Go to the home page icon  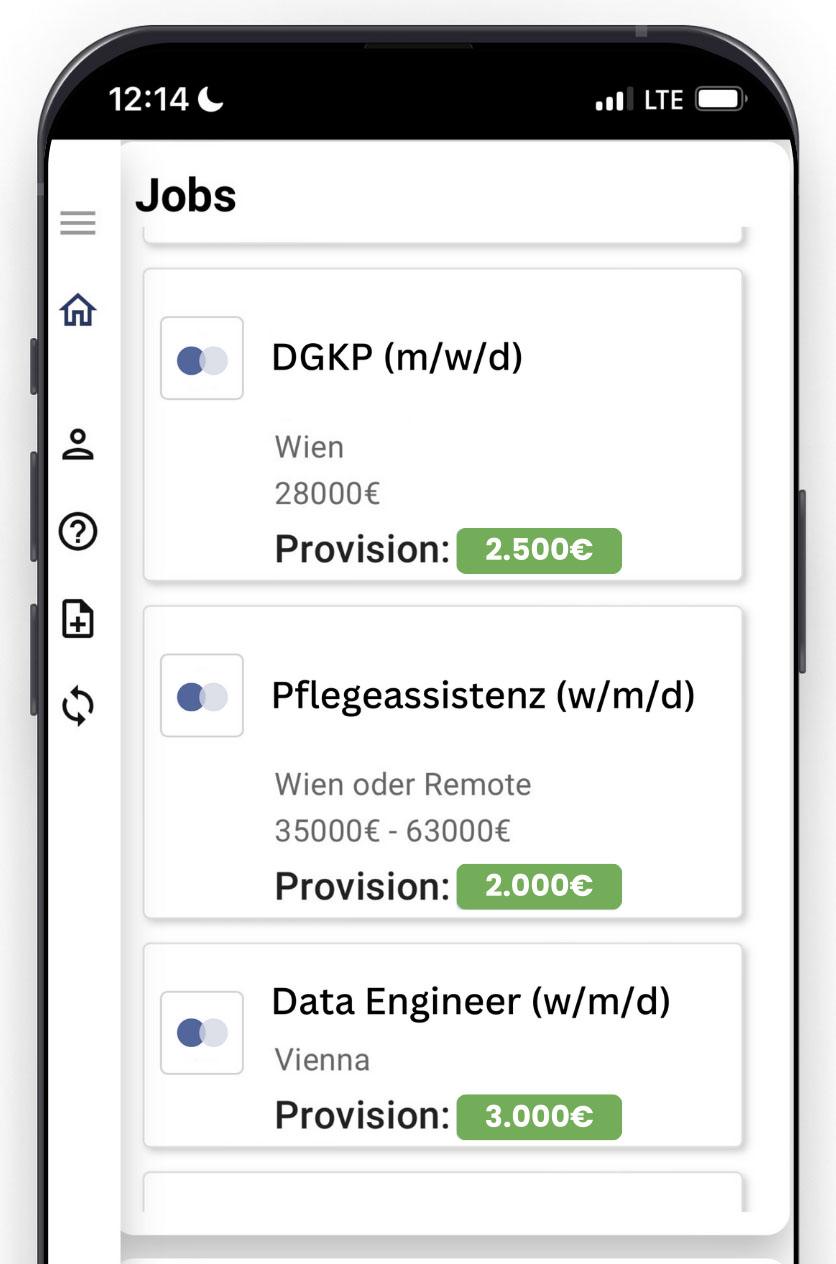[x=78, y=311]
